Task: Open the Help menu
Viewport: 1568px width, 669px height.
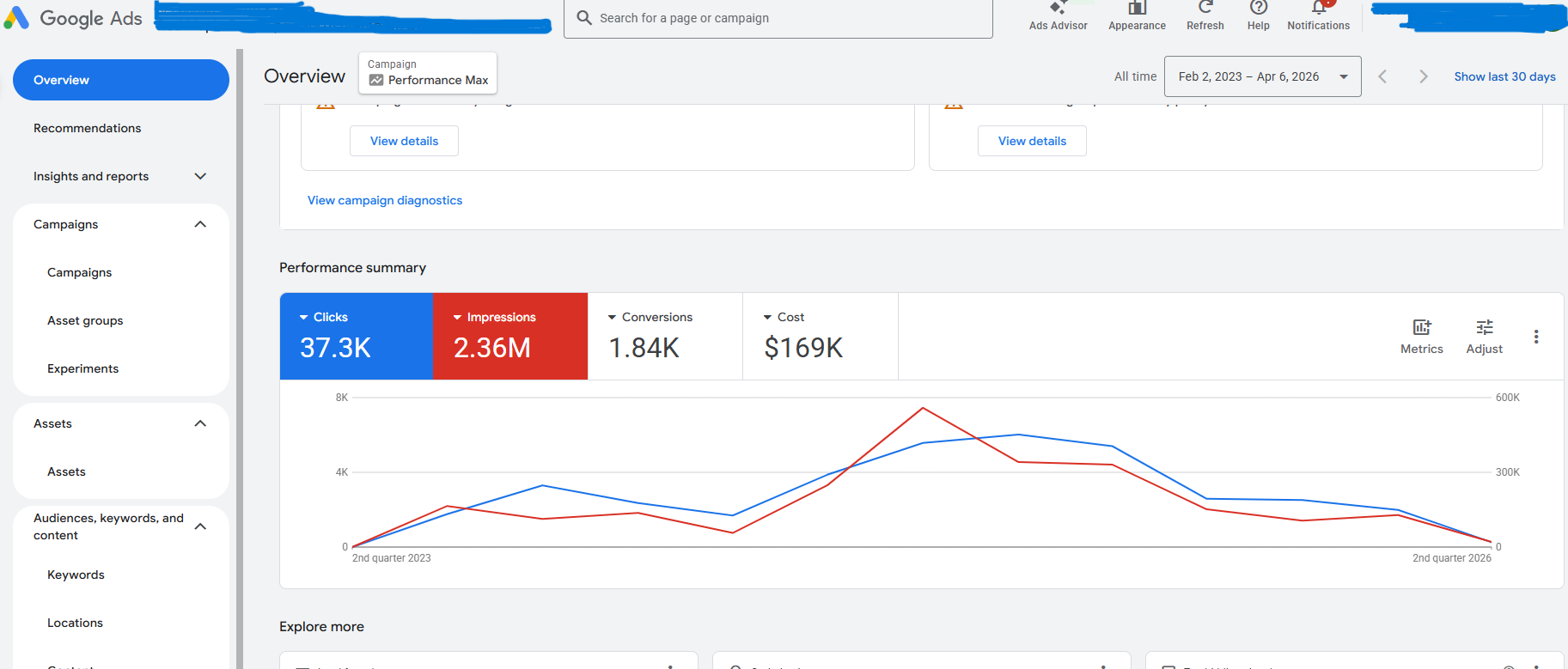Action: coord(1259,16)
